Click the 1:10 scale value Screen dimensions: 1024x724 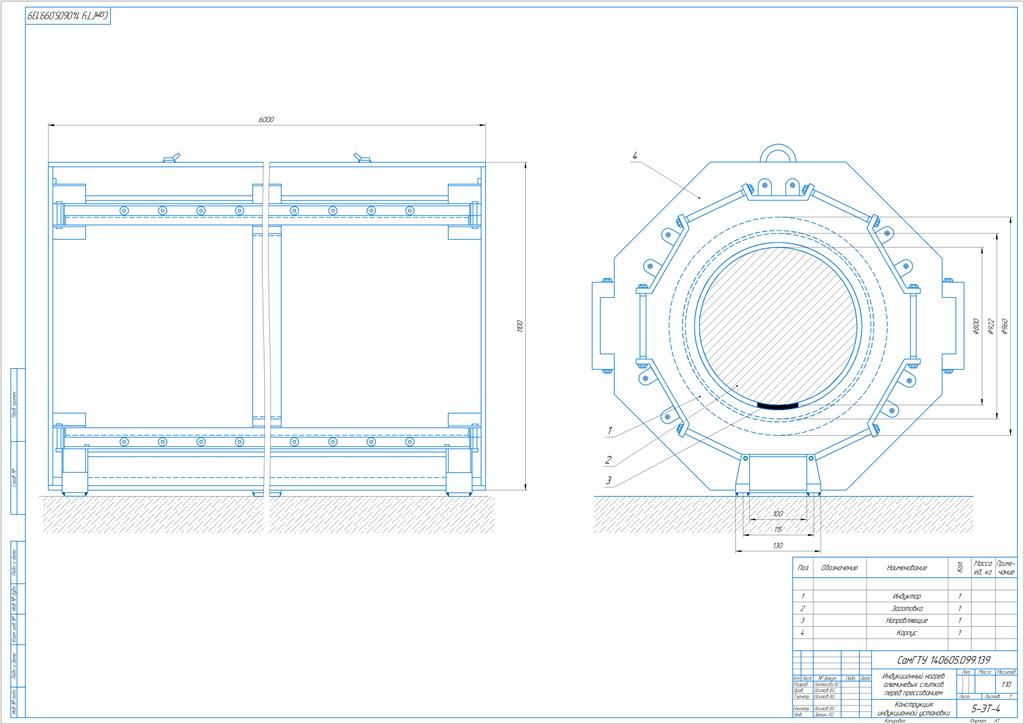(1006, 684)
